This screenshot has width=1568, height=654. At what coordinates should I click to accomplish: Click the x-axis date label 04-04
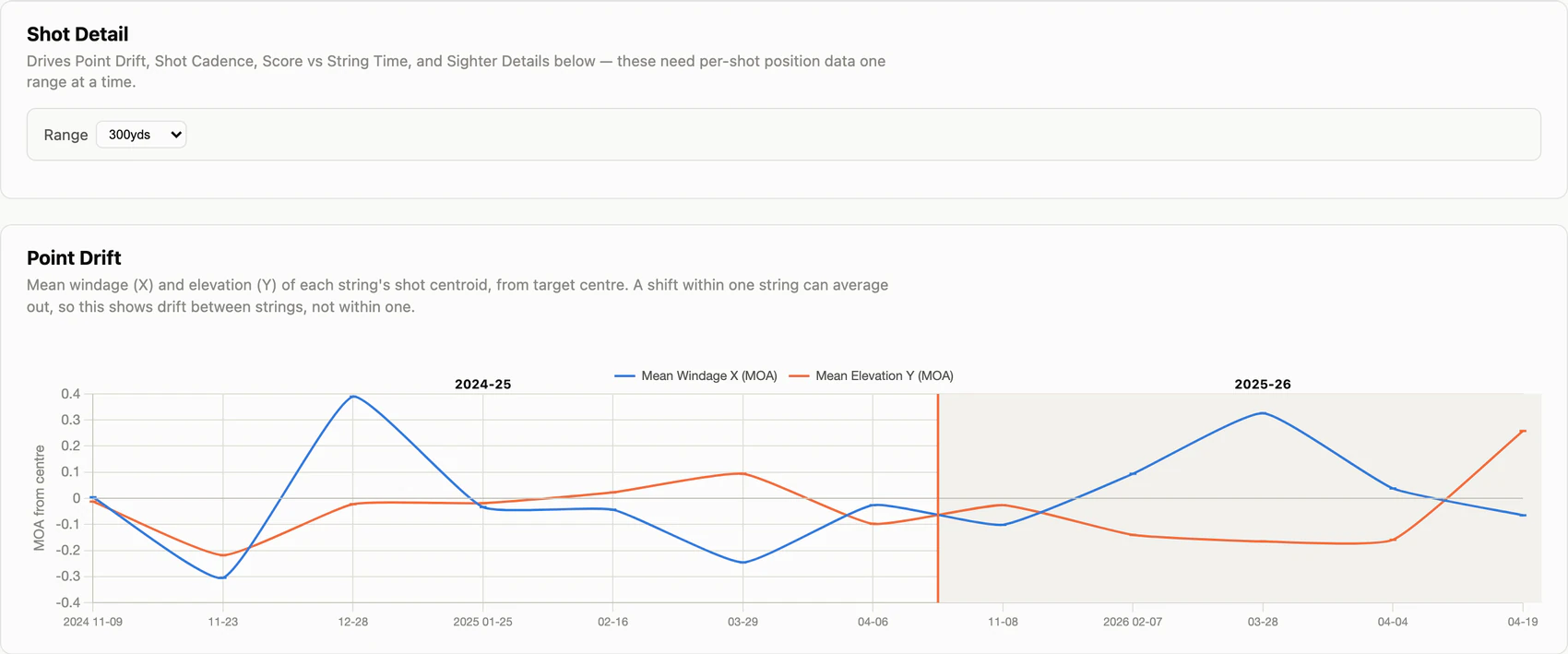[1393, 622]
